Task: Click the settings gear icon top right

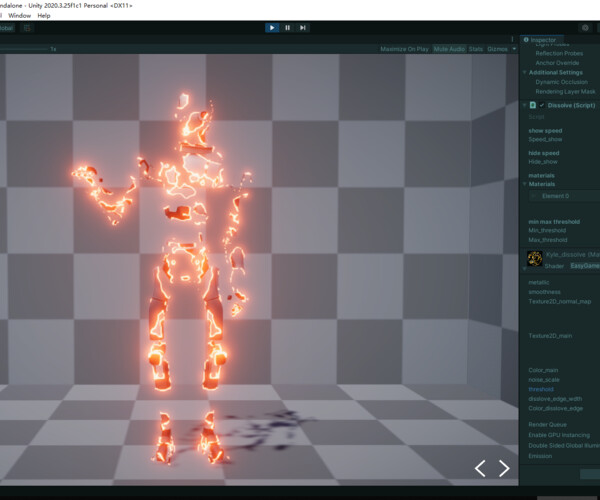Action: click(x=585, y=28)
